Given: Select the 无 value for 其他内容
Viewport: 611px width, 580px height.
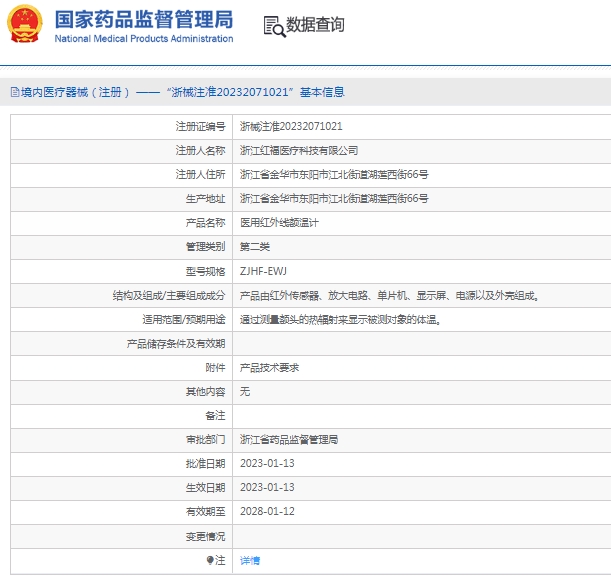Looking at the screenshot, I should coord(245,391).
